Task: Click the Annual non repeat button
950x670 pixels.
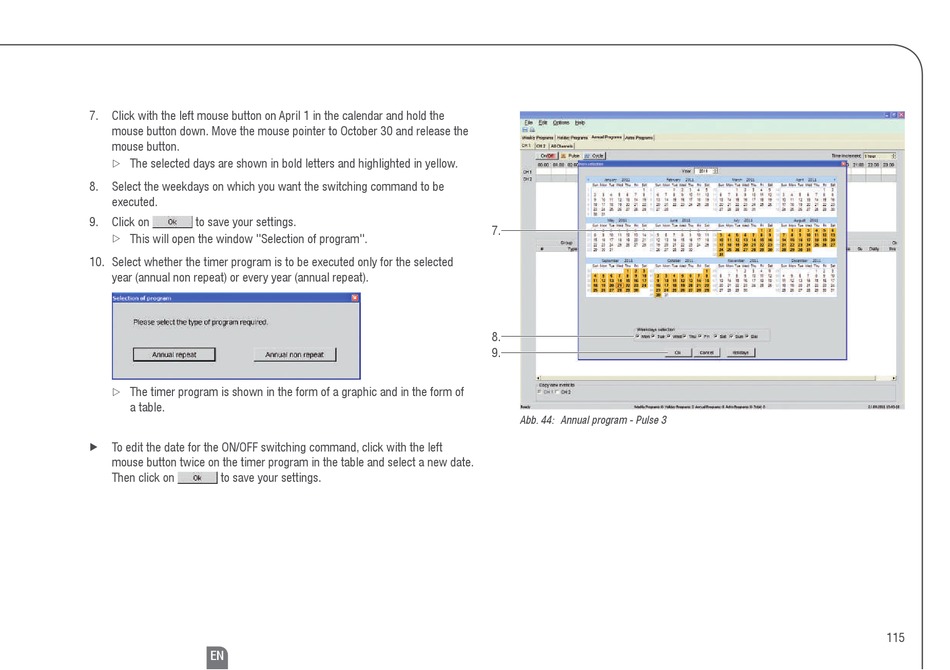Action: click(294, 354)
